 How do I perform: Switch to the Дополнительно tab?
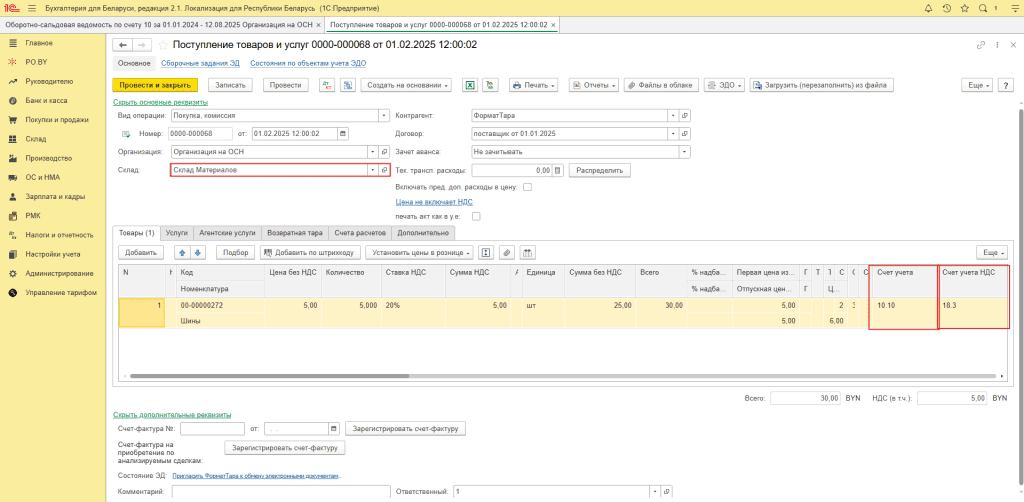(x=423, y=232)
